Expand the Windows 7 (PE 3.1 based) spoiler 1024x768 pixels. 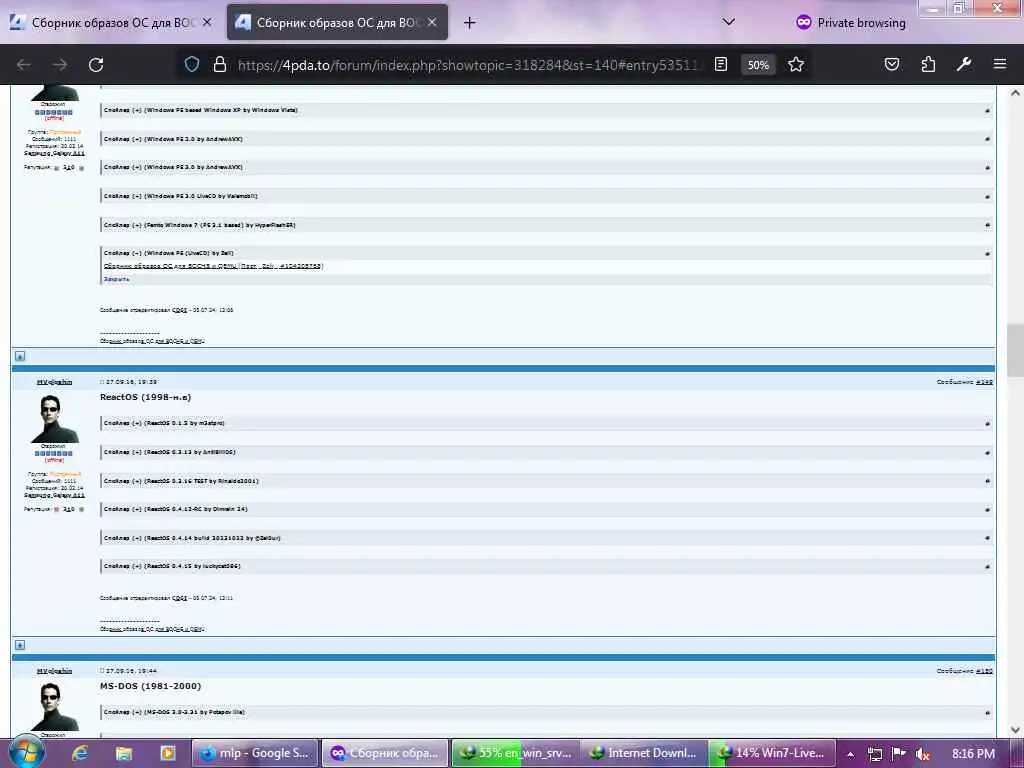pos(546,225)
